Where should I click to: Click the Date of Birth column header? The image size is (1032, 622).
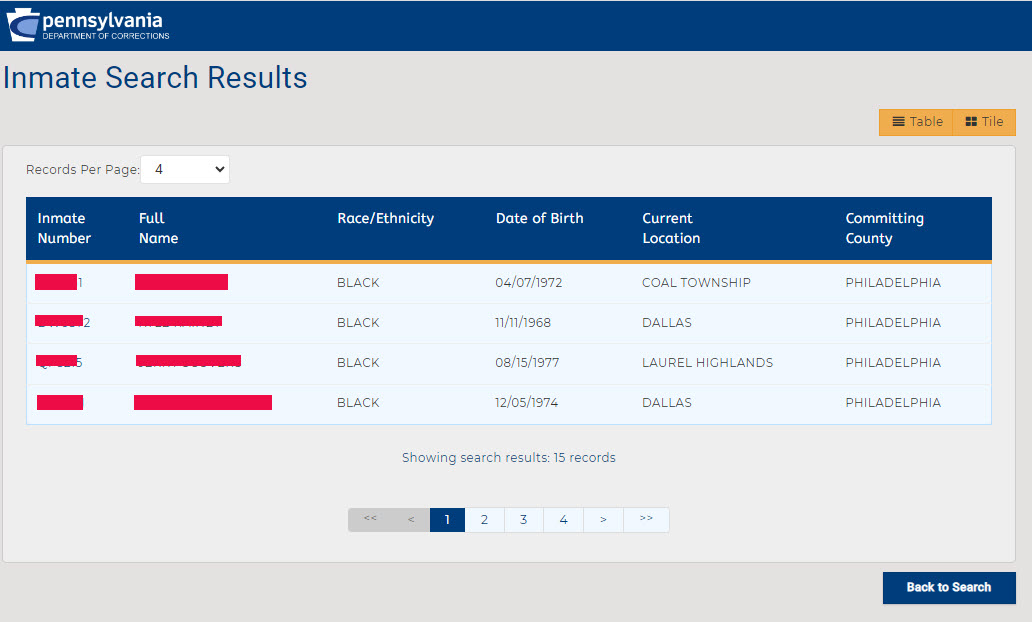[539, 218]
